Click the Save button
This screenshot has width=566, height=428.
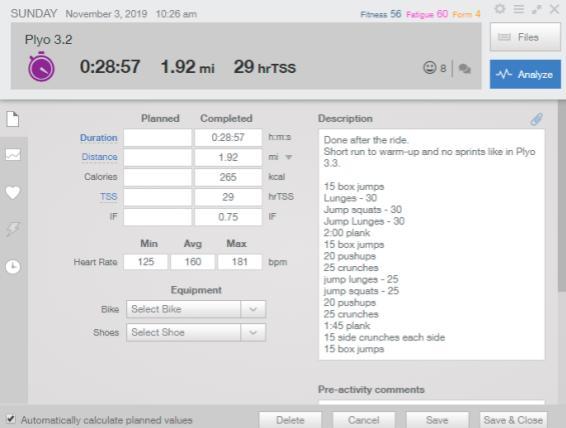[437, 420]
